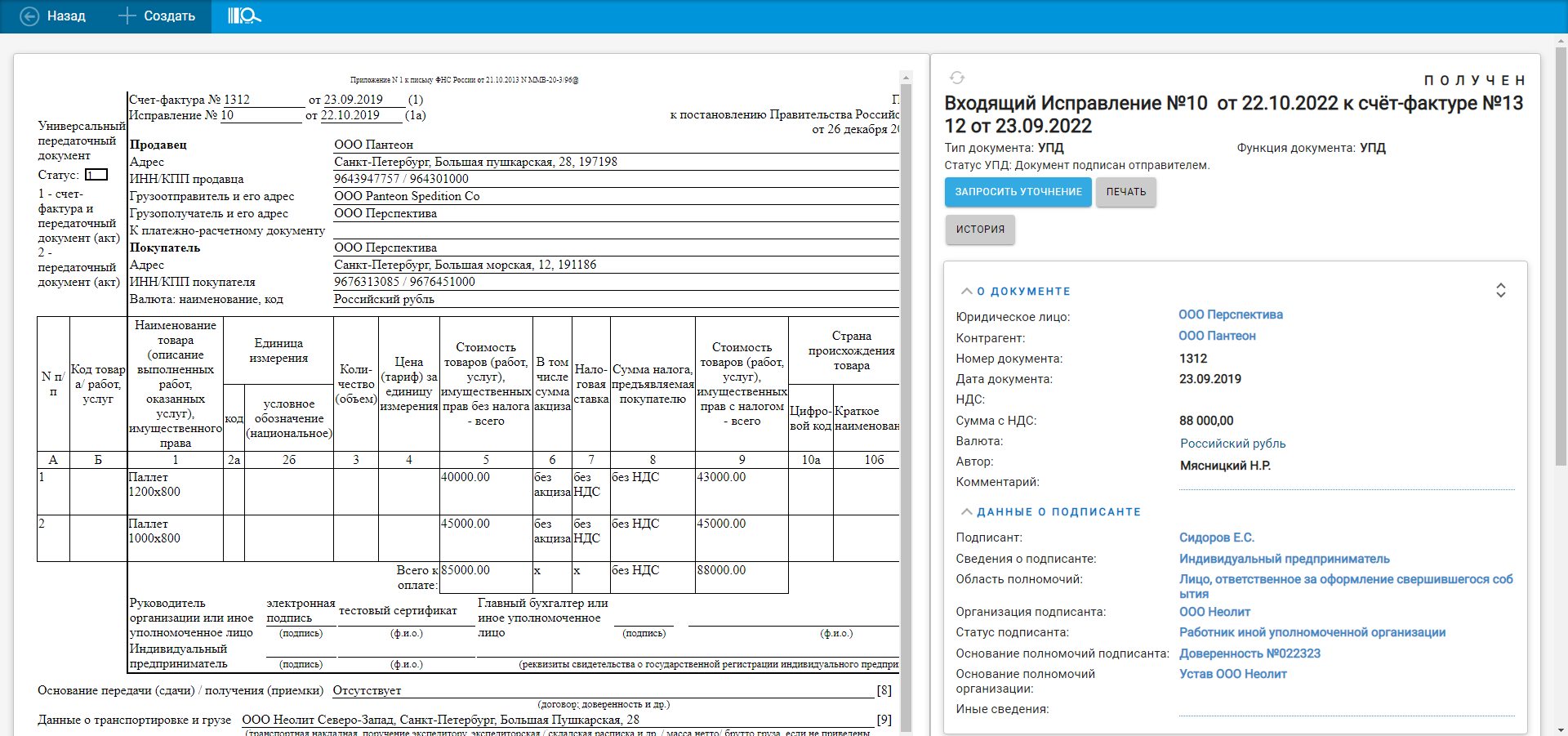Open ООО Перспектива legal entity link
The image size is (1568, 736).
tap(1230, 314)
